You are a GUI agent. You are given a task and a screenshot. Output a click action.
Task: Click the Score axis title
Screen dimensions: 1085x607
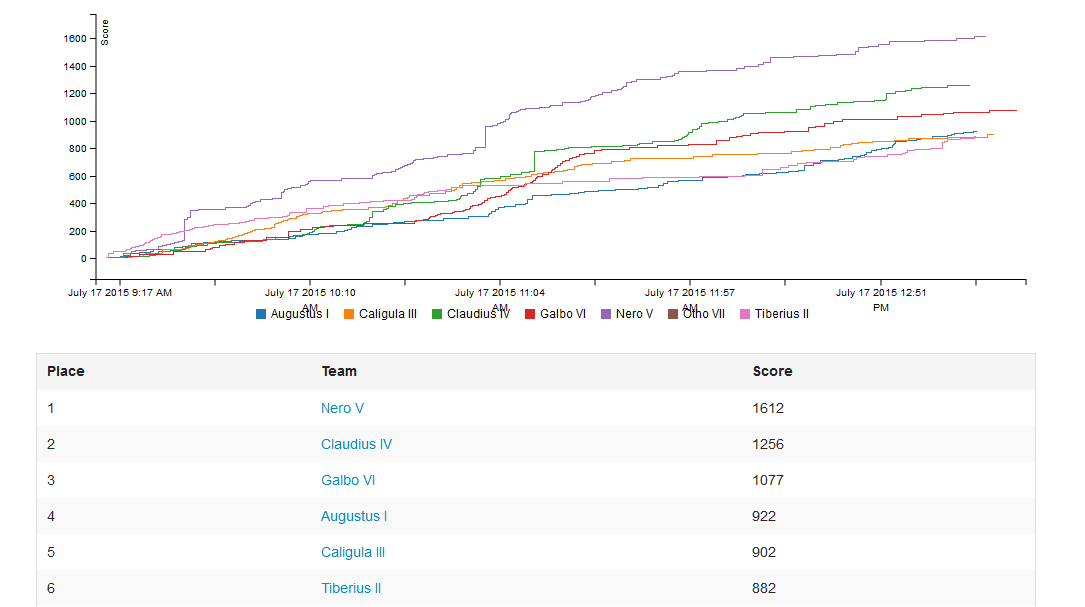coord(105,33)
